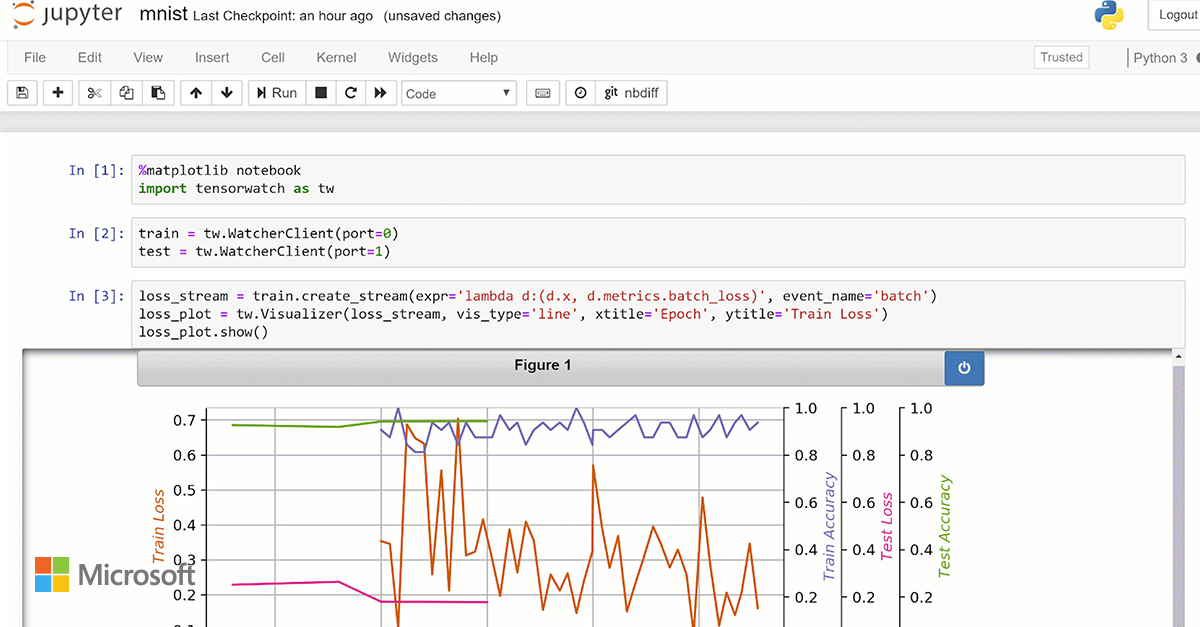Image resolution: width=1200 pixels, height=627 pixels.
Task: Restart and run all cells icon
Action: (380, 93)
